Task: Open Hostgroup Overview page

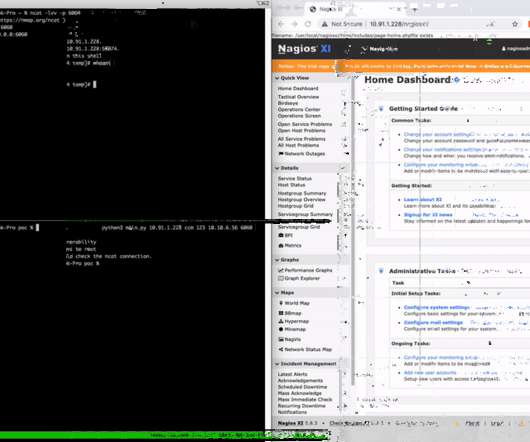Action: click(302, 199)
